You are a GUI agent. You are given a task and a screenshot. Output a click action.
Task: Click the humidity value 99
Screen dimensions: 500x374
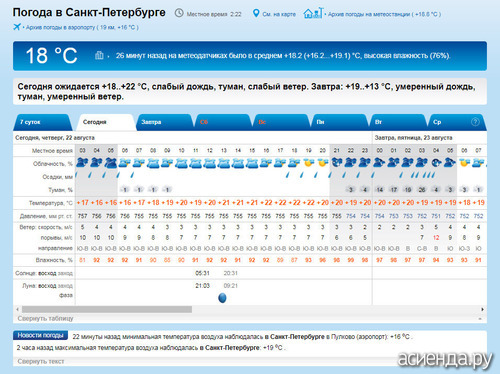(x=351, y=260)
